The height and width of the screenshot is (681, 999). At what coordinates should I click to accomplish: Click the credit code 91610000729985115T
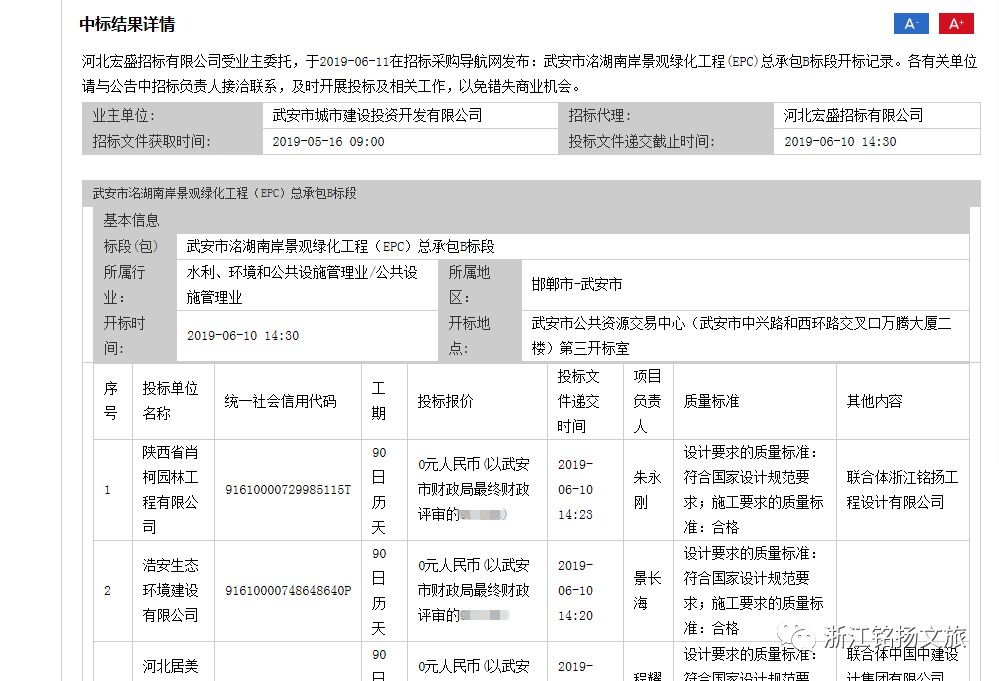[x=288, y=490]
